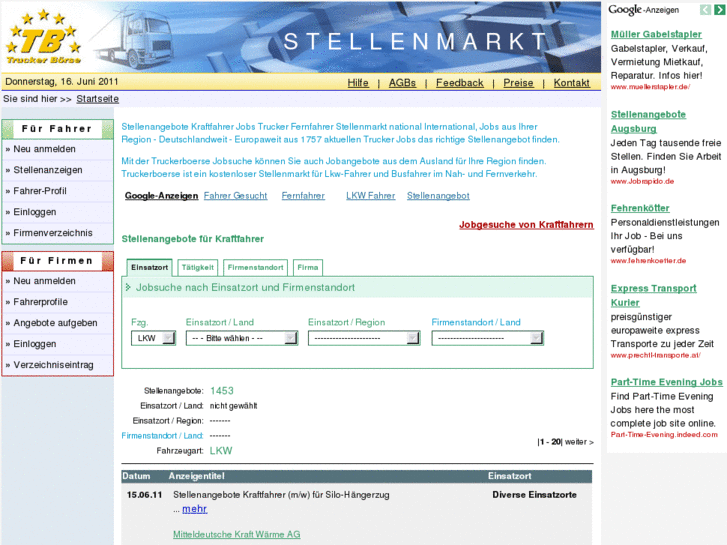Go to next Google ads arrow
727x545 pixels.
click(x=719, y=10)
